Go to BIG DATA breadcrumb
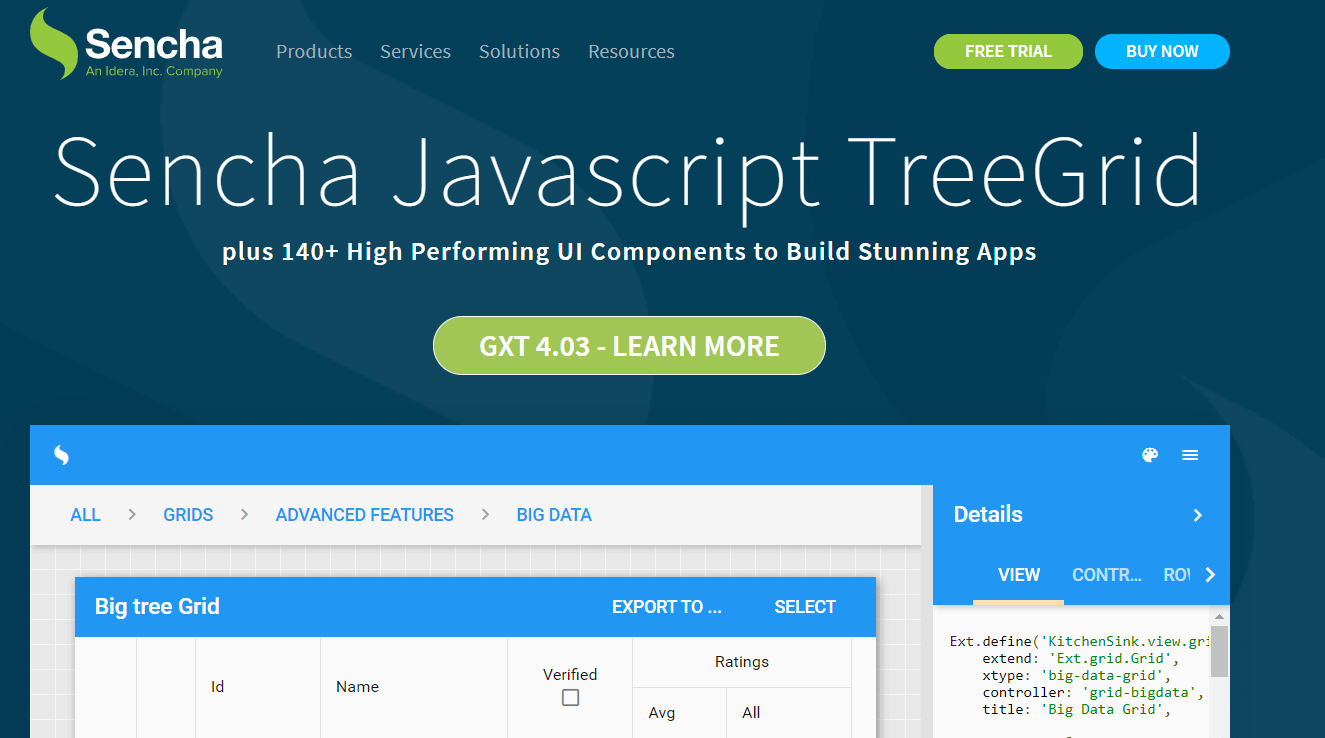1325x738 pixels. pyautogui.click(x=554, y=515)
